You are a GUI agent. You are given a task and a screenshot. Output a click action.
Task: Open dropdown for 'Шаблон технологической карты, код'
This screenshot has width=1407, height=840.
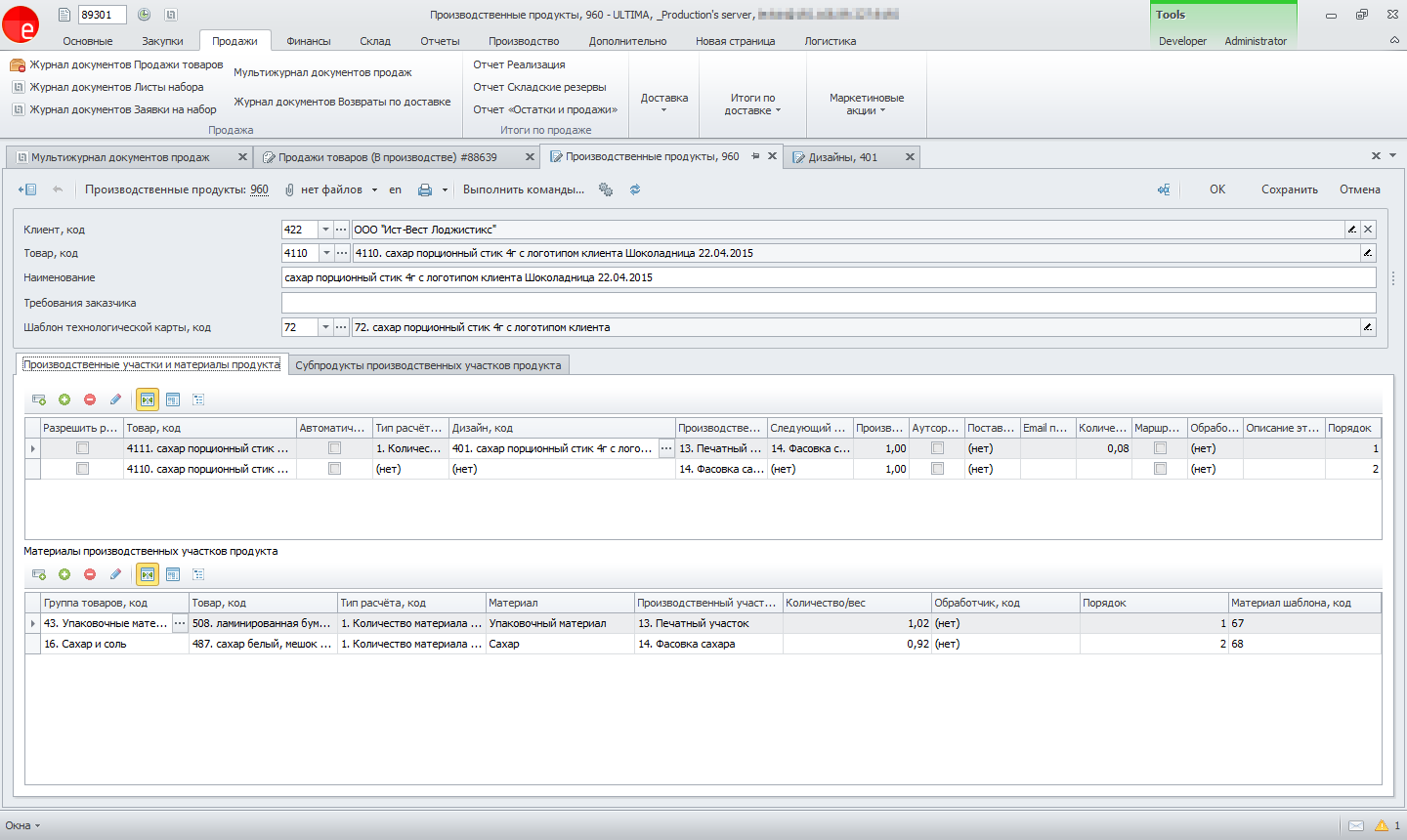pos(325,327)
